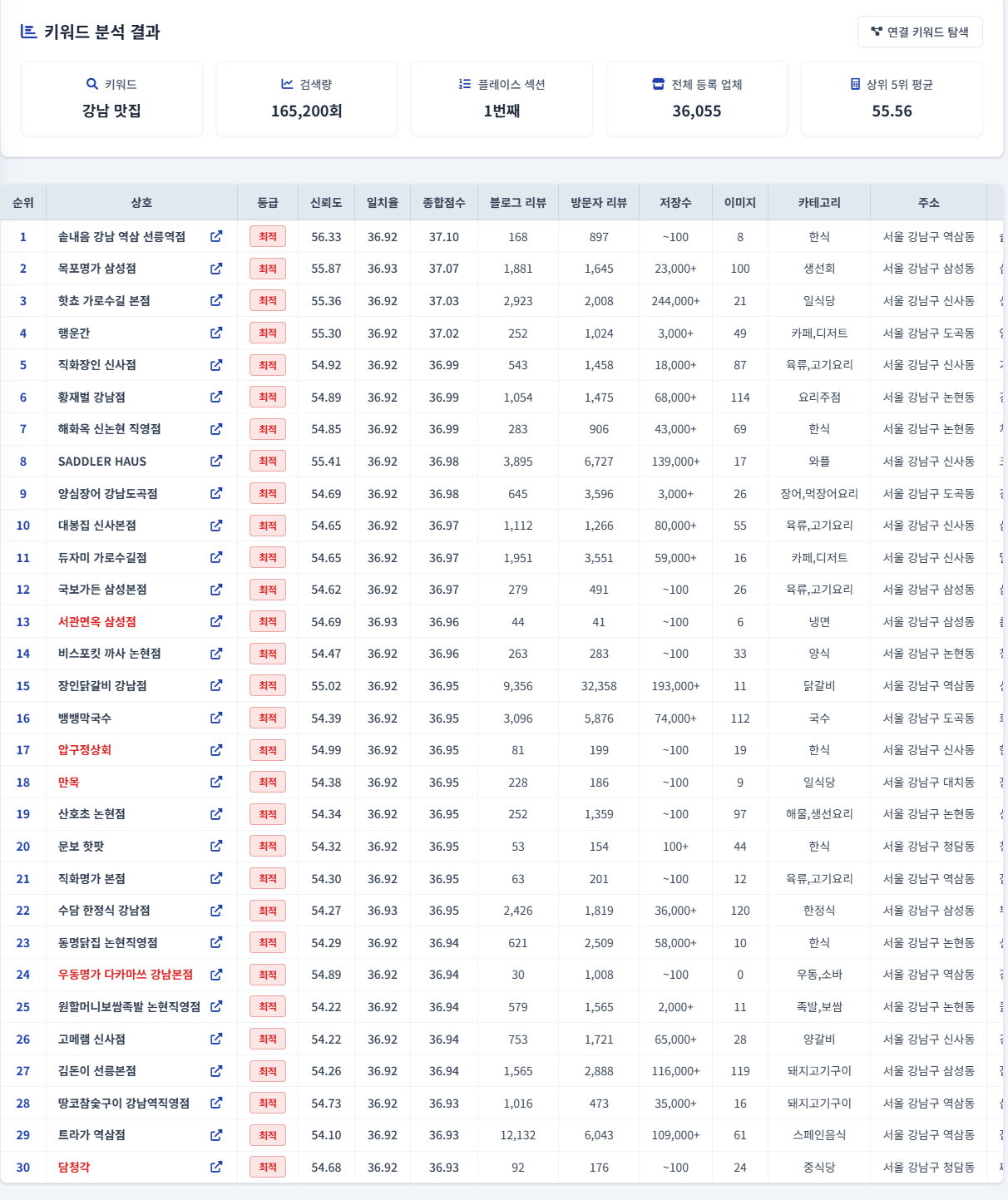The height and width of the screenshot is (1200, 1008).
Task: Open external link icon for 문보 핫팟
Action: [216, 846]
